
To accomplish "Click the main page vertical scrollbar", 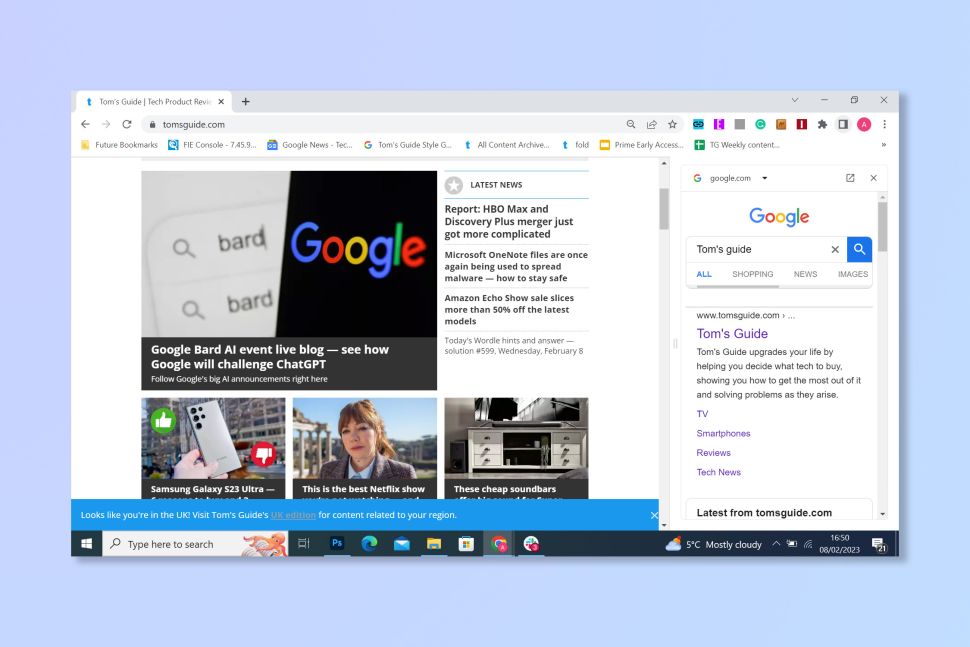I will pos(664,208).
